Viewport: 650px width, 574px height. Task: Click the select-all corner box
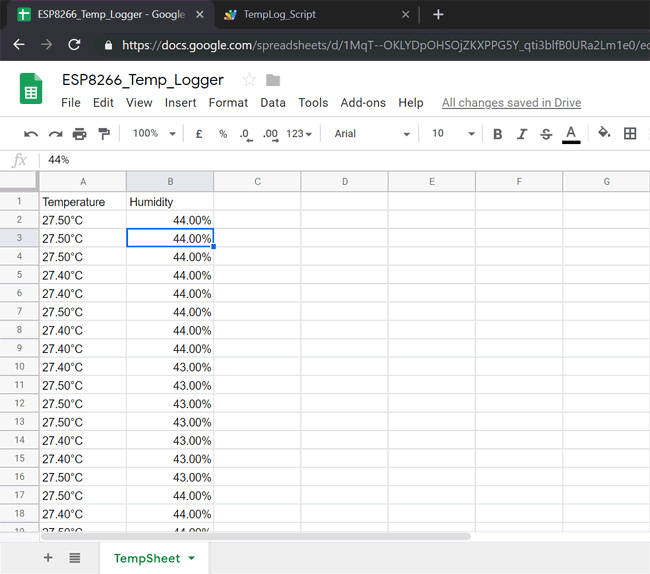point(18,181)
